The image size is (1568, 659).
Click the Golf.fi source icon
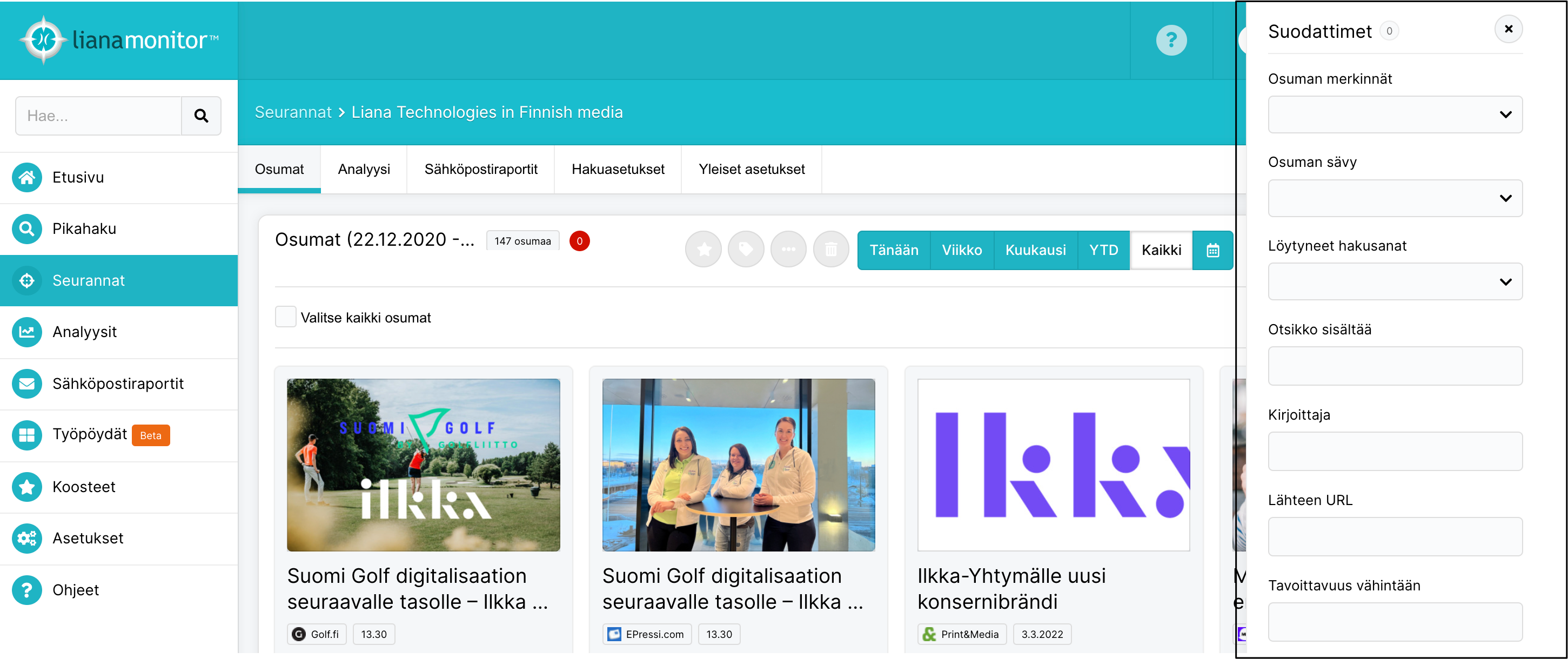click(x=299, y=634)
